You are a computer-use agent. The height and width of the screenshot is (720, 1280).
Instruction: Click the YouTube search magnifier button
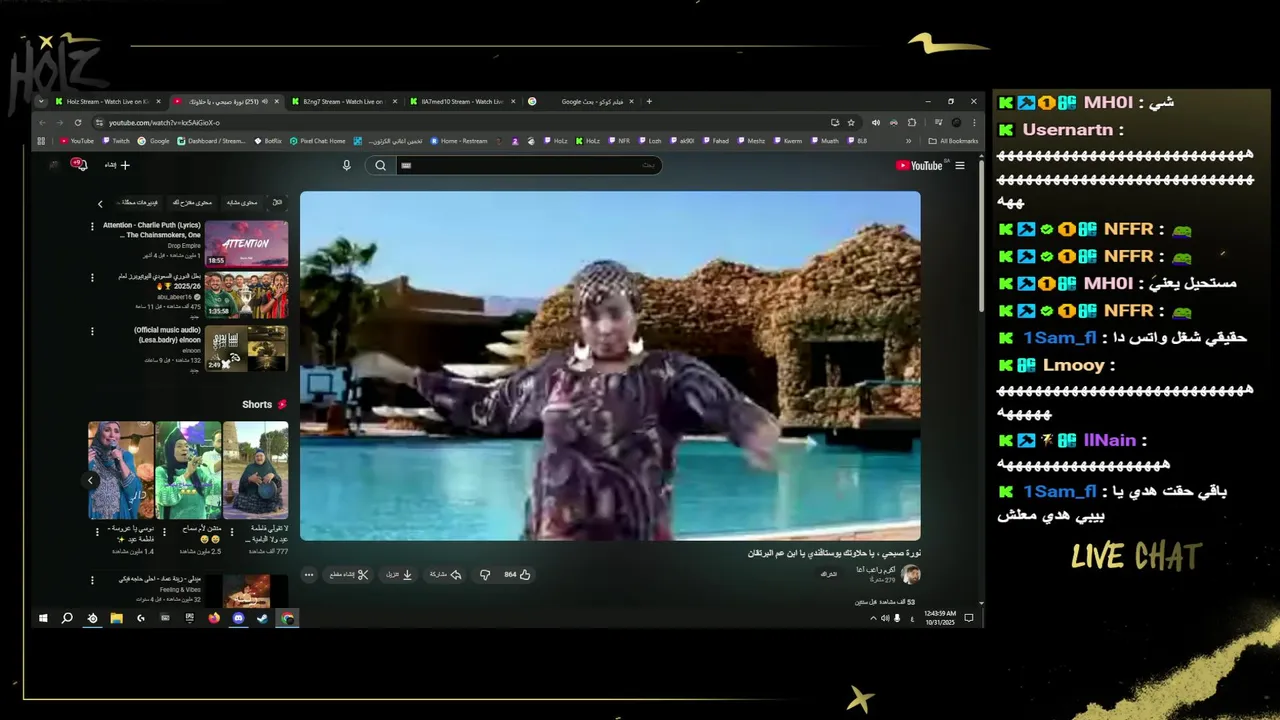pos(380,165)
